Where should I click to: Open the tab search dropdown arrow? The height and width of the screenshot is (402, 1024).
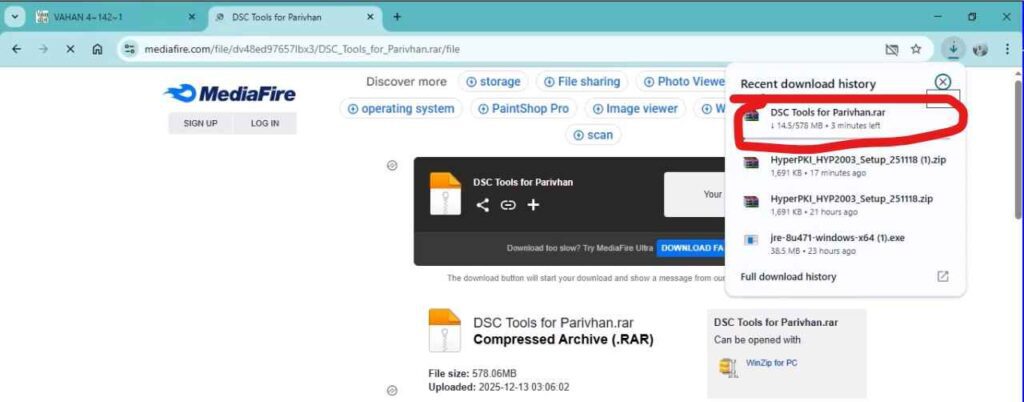(x=15, y=17)
